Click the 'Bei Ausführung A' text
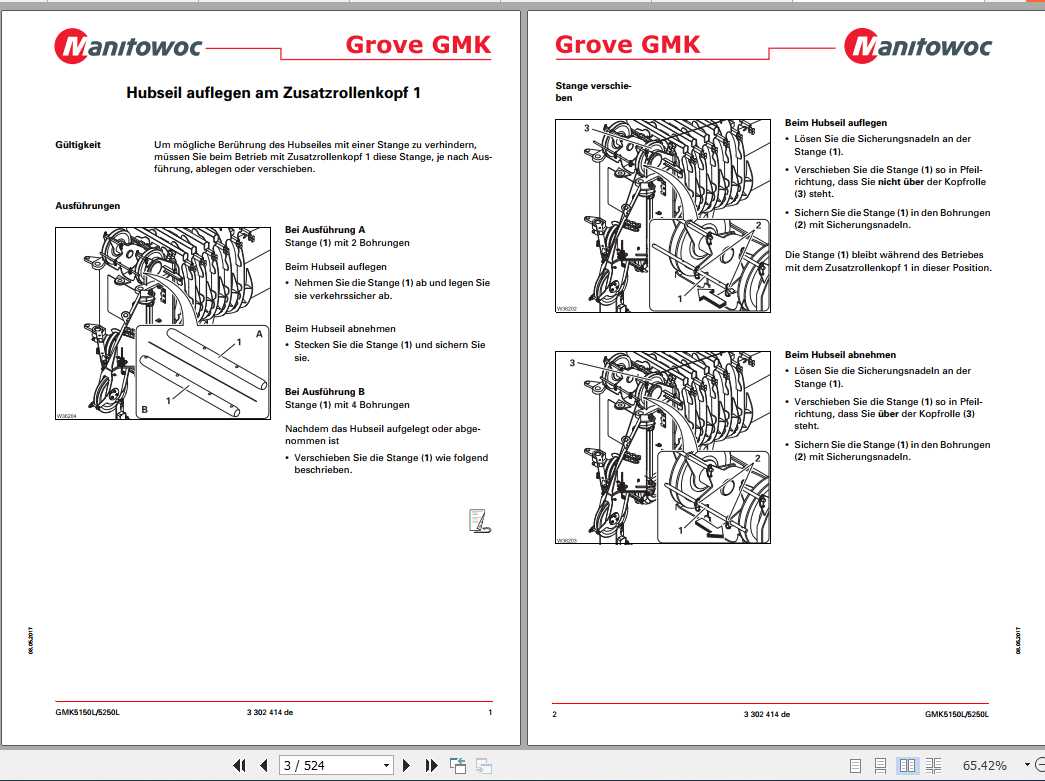 [325, 230]
